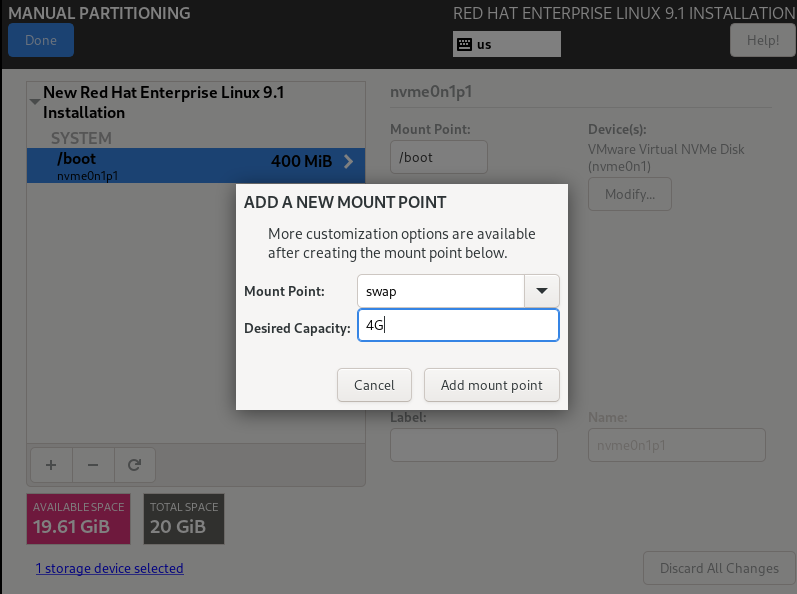797x594 pixels.
Task: Click the dialog Mount Point field showing swap
Action: pyautogui.click(x=441, y=291)
